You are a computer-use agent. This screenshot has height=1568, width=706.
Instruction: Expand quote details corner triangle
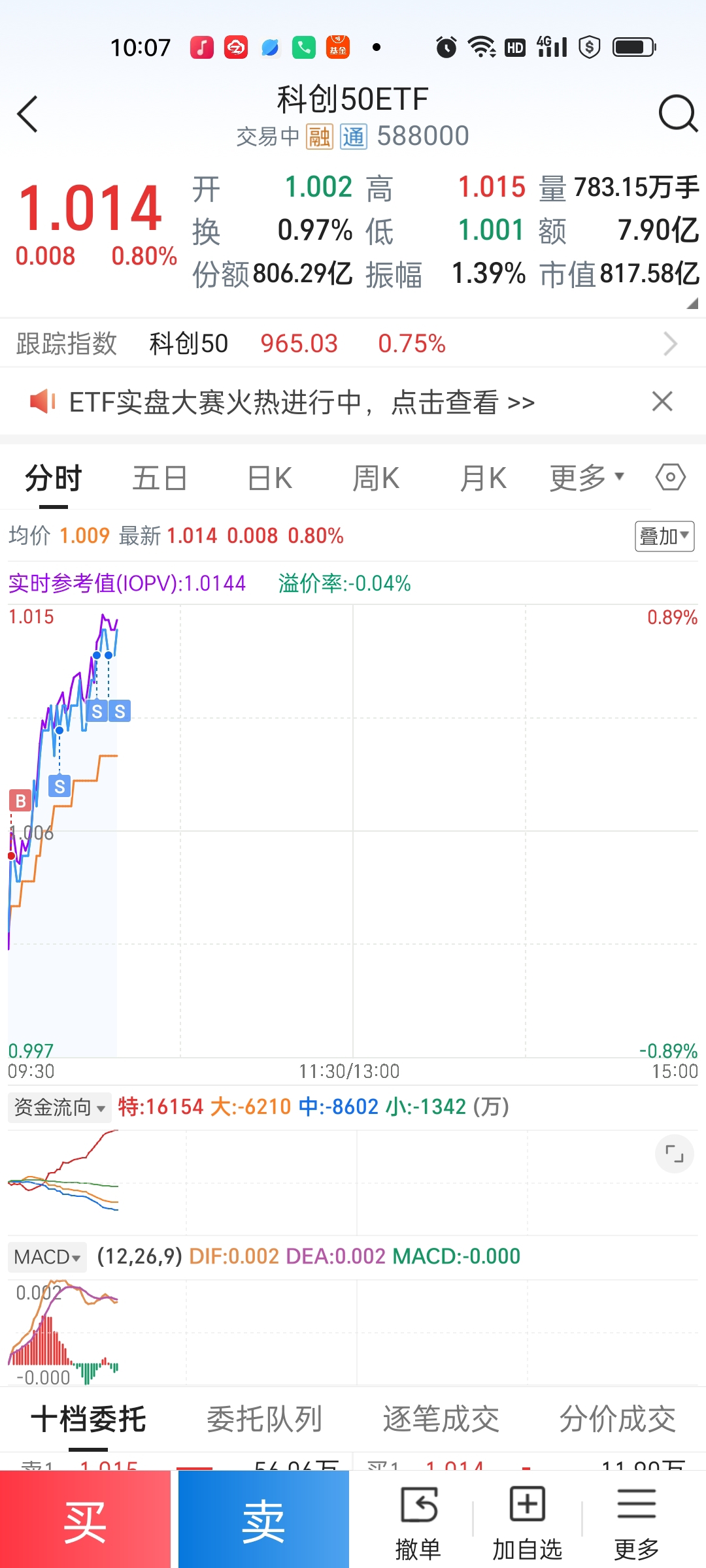692,304
